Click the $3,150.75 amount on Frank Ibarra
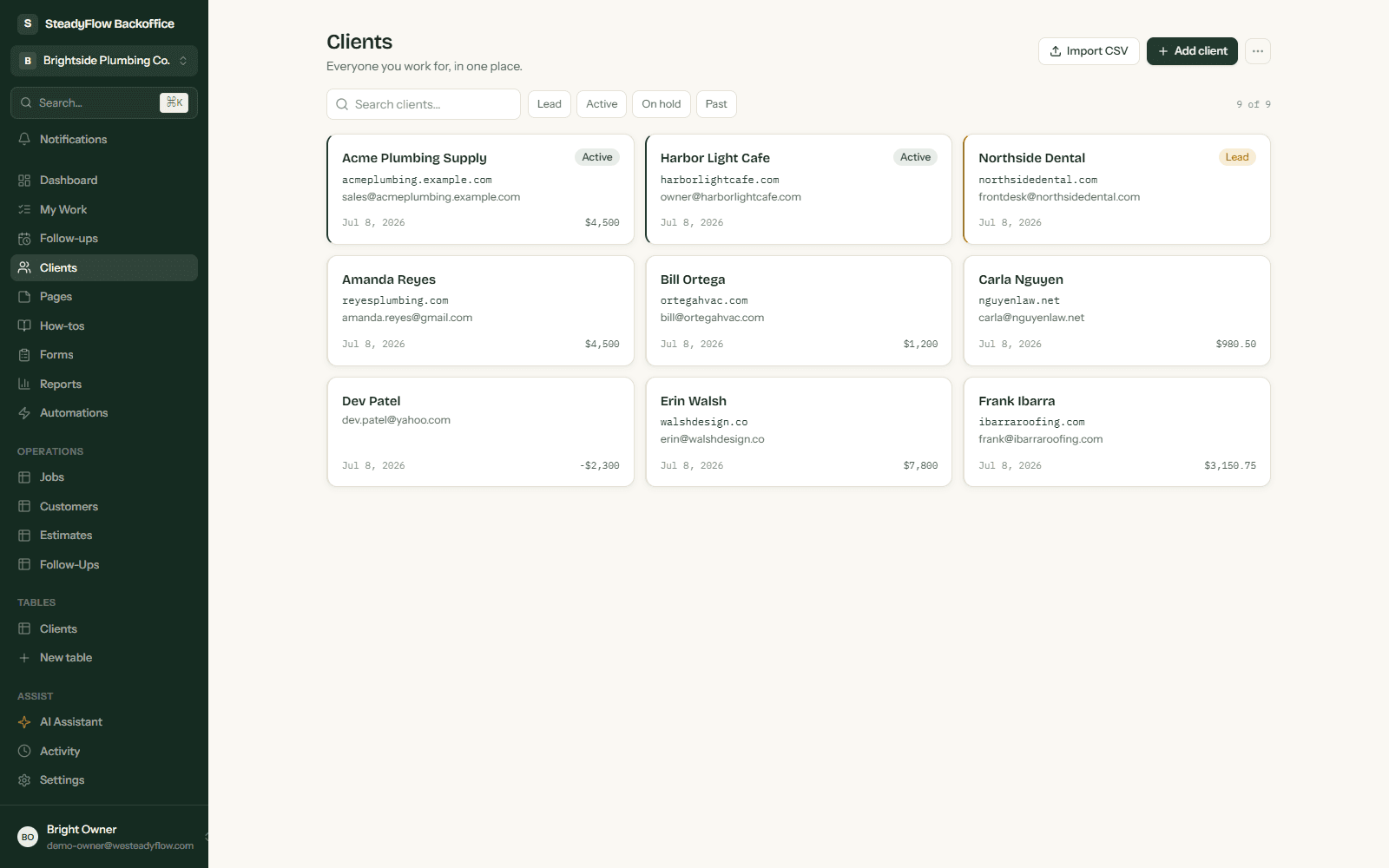The image size is (1389, 868). pos(1230,466)
